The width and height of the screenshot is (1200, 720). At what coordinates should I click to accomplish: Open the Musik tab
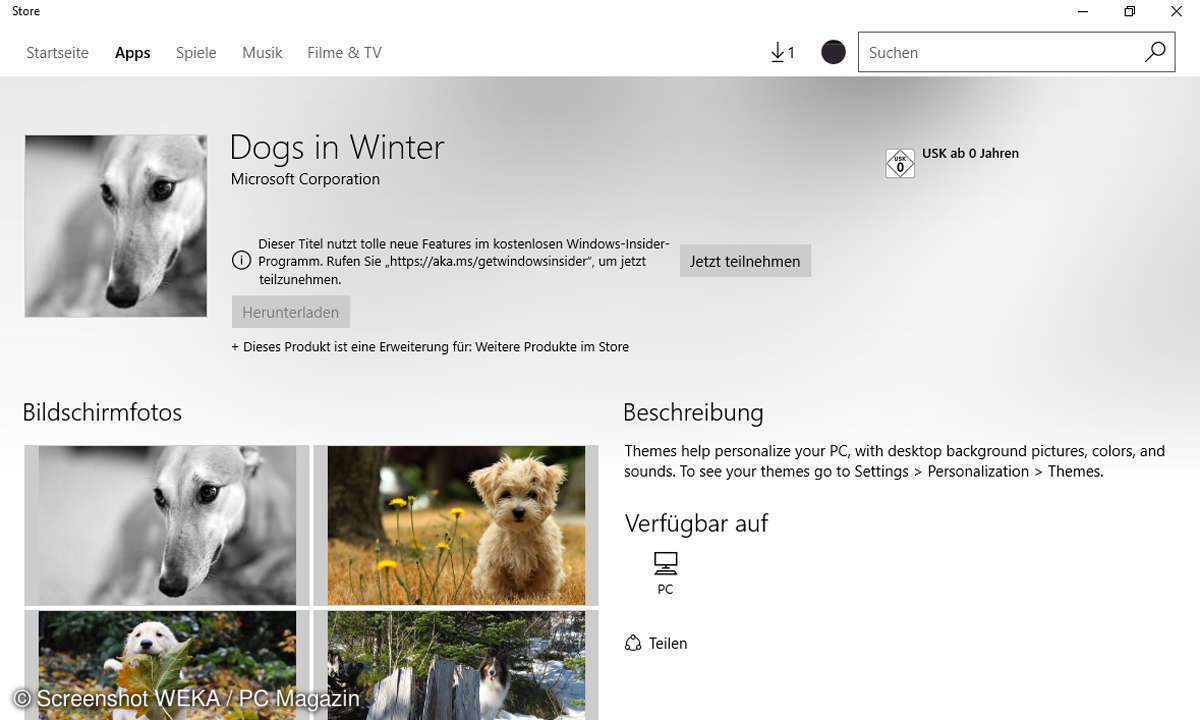262,53
